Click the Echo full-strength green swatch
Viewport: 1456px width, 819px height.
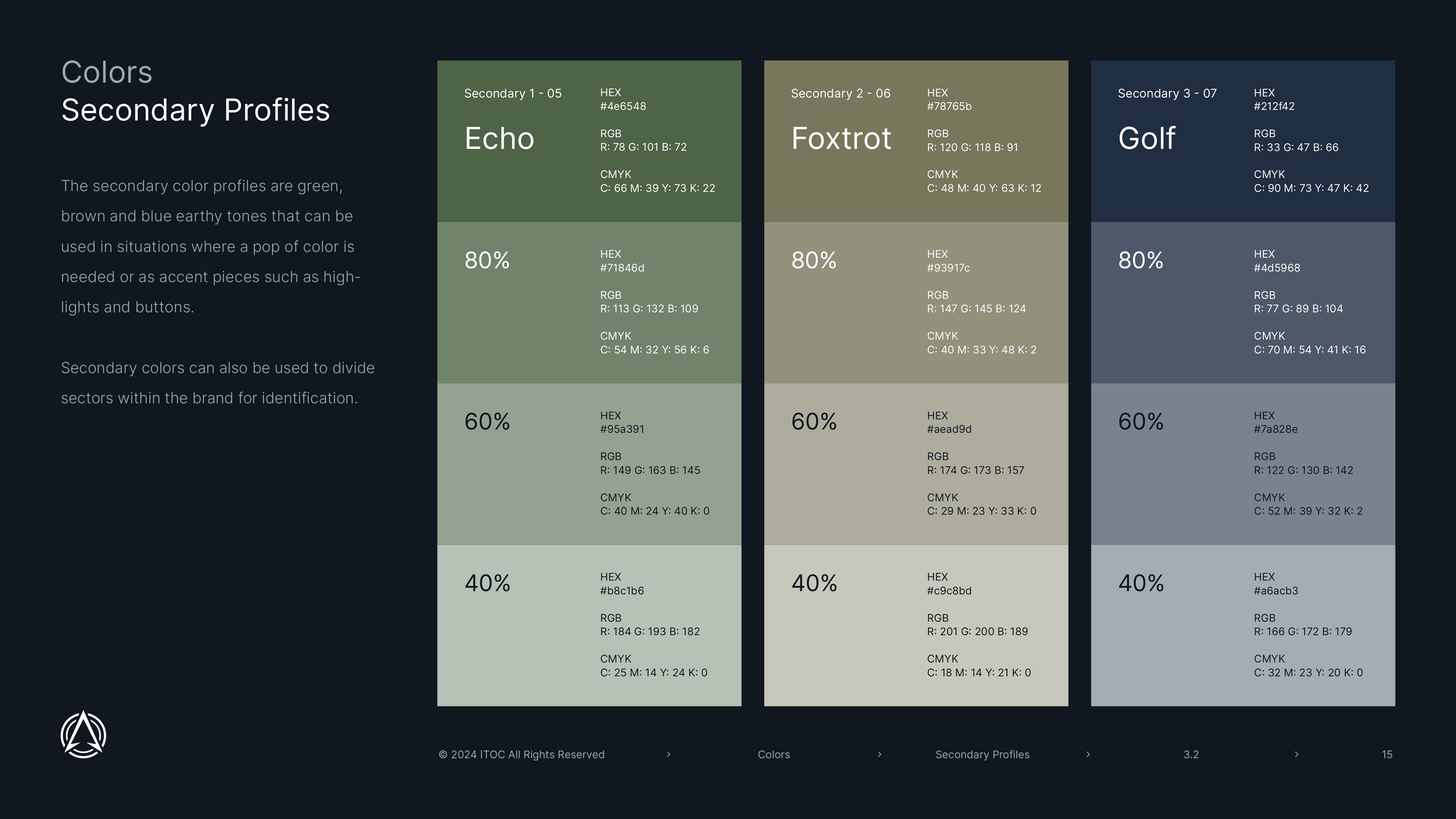click(589, 141)
